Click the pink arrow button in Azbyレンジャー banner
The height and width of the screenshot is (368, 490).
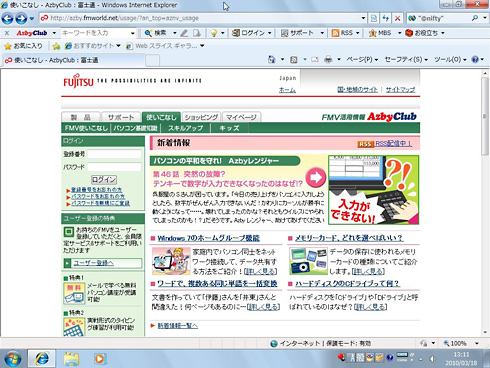(315, 177)
